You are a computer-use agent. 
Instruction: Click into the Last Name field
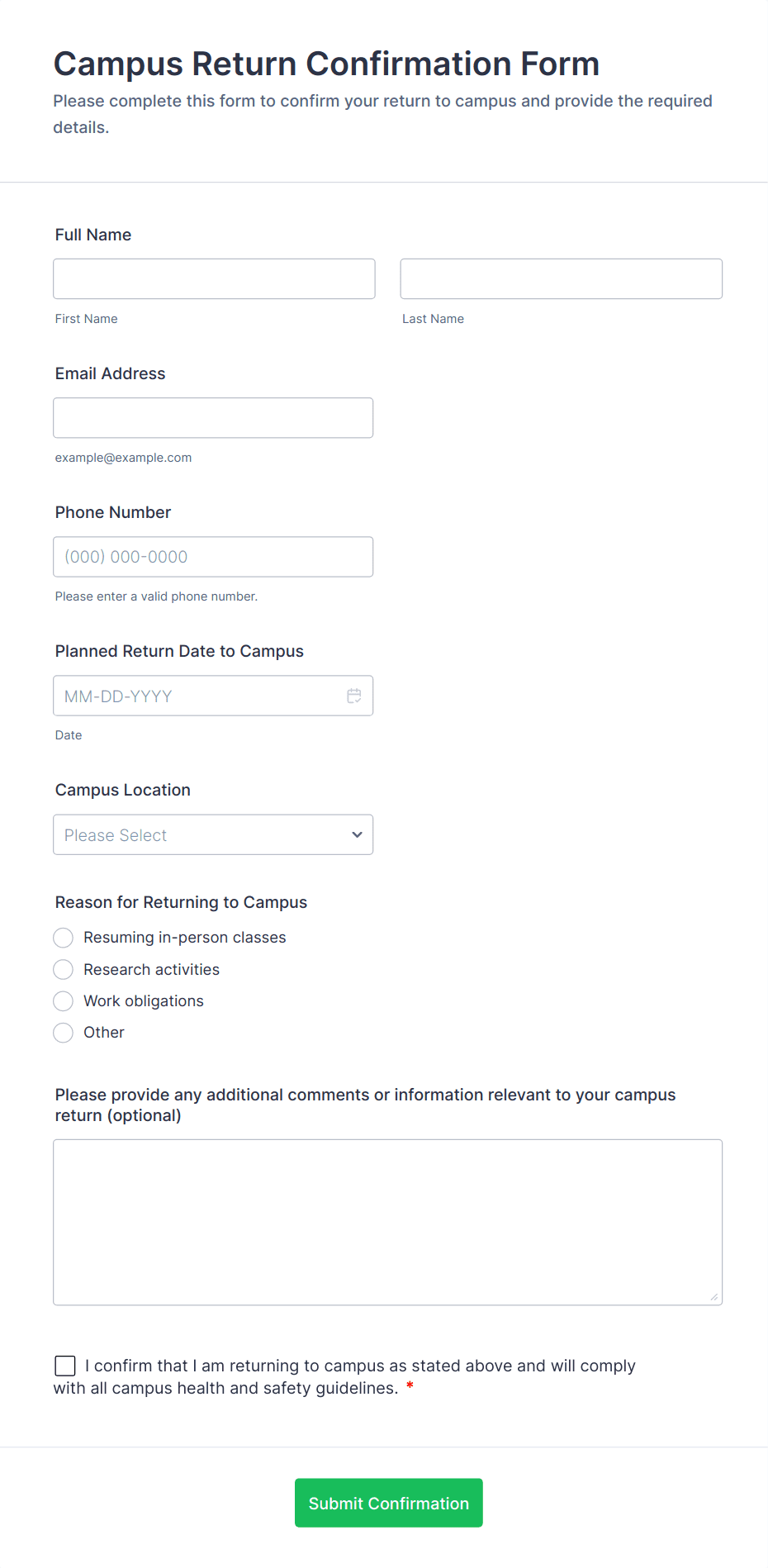[561, 279]
